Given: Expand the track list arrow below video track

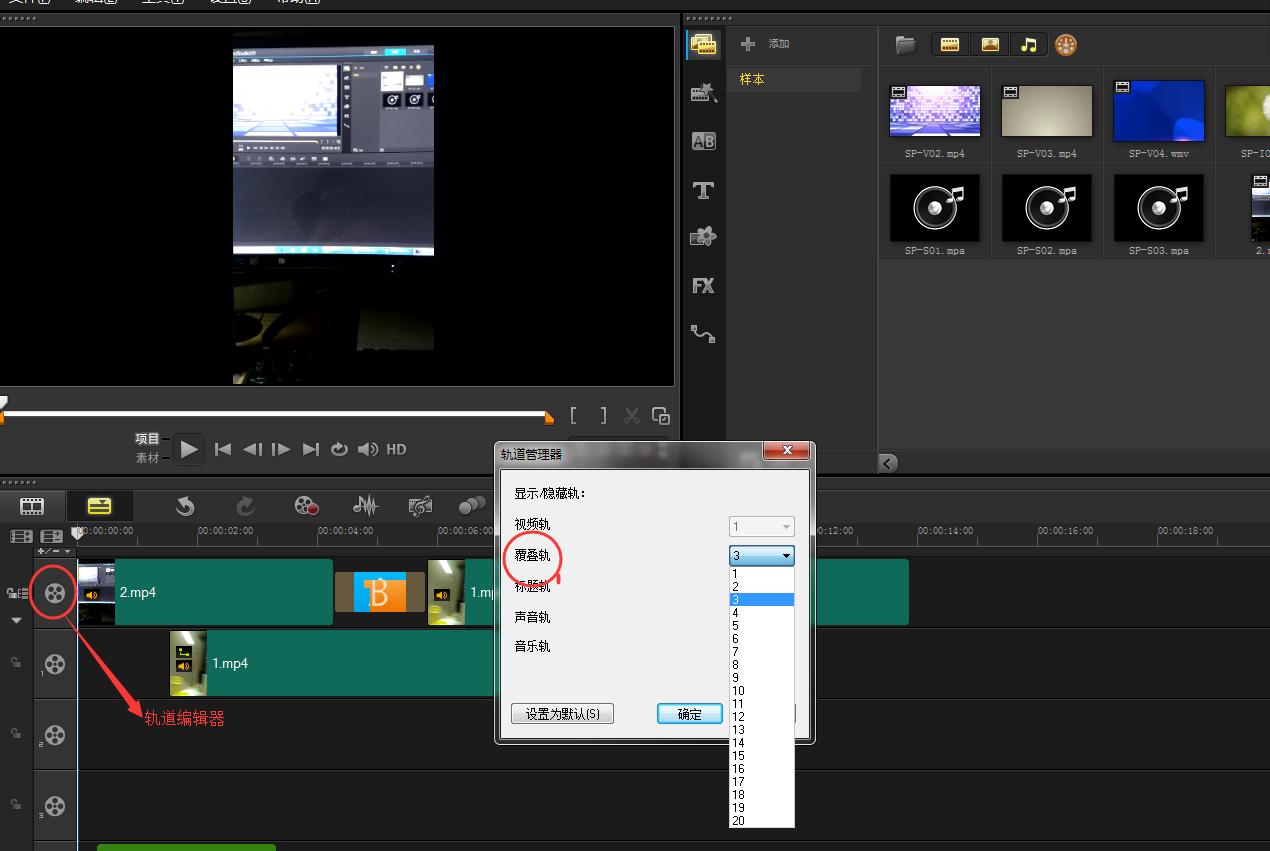Looking at the screenshot, I should coord(16,620).
